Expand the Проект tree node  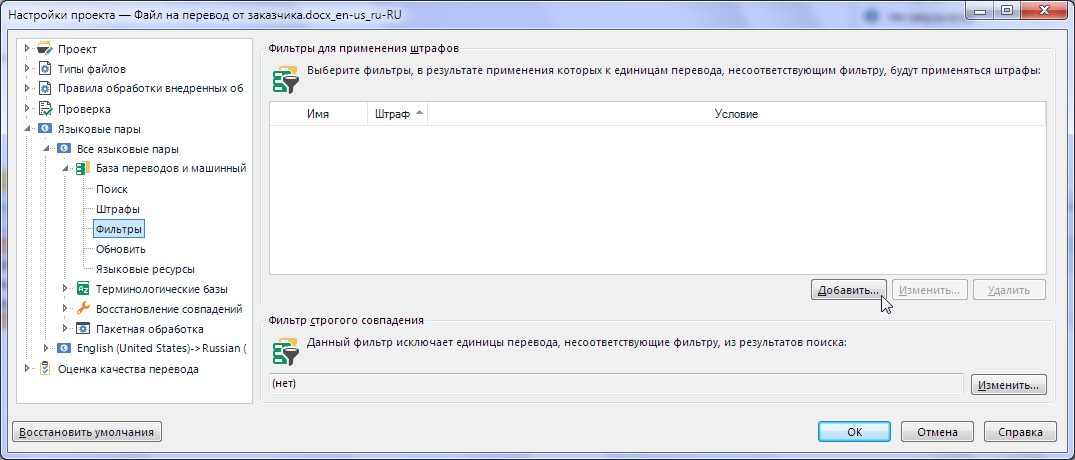pyautogui.click(x=27, y=49)
